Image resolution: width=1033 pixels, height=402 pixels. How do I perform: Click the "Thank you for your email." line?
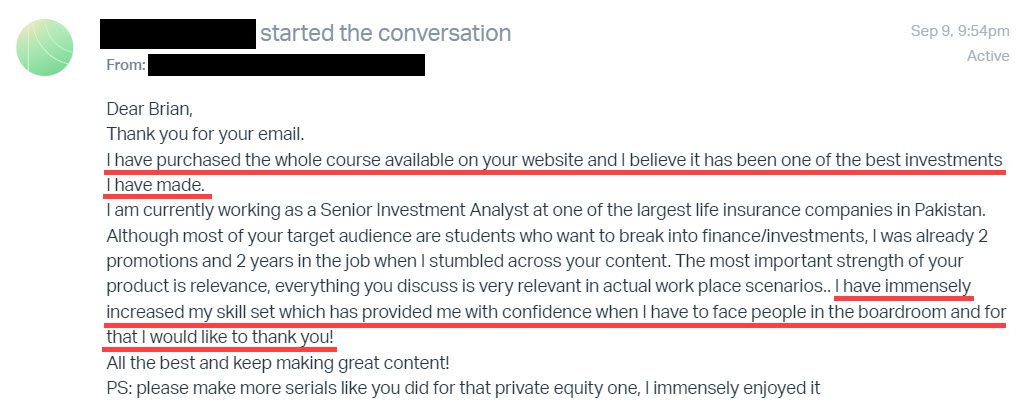[204, 133]
